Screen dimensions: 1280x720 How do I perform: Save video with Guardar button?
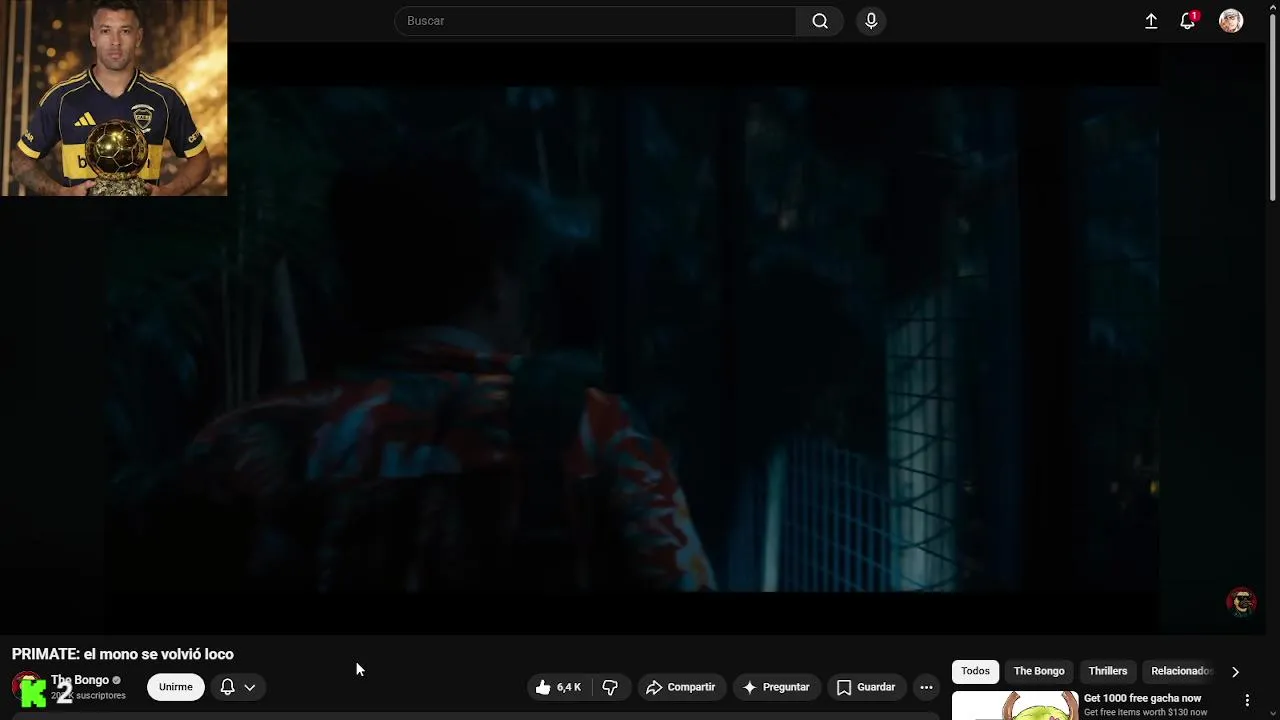point(866,687)
